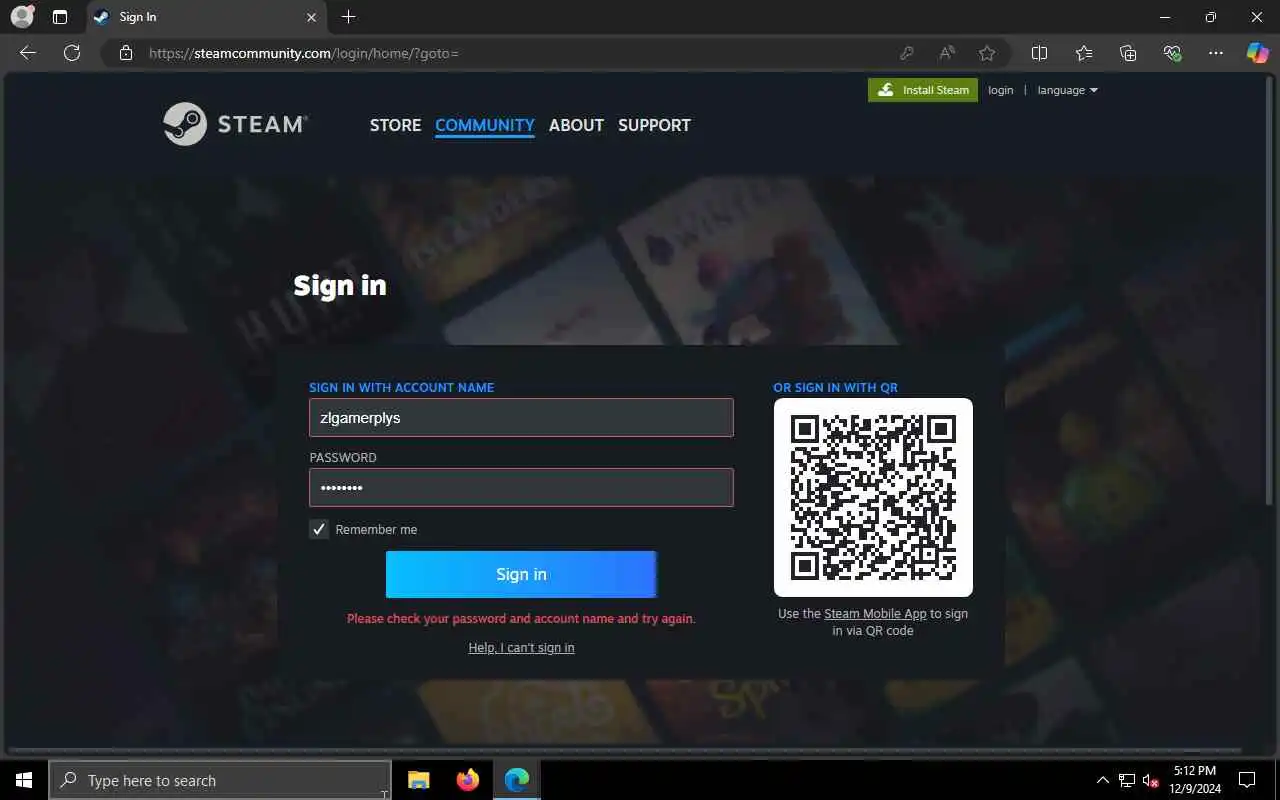Image resolution: width=1280 pixels, height=800 pixels.
Task: Open browser profile avatar icon
Action: [22, 17]
